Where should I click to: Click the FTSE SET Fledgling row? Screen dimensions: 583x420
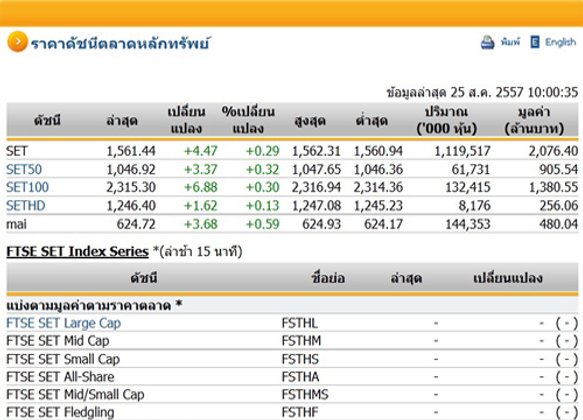(x=292, y=412)
